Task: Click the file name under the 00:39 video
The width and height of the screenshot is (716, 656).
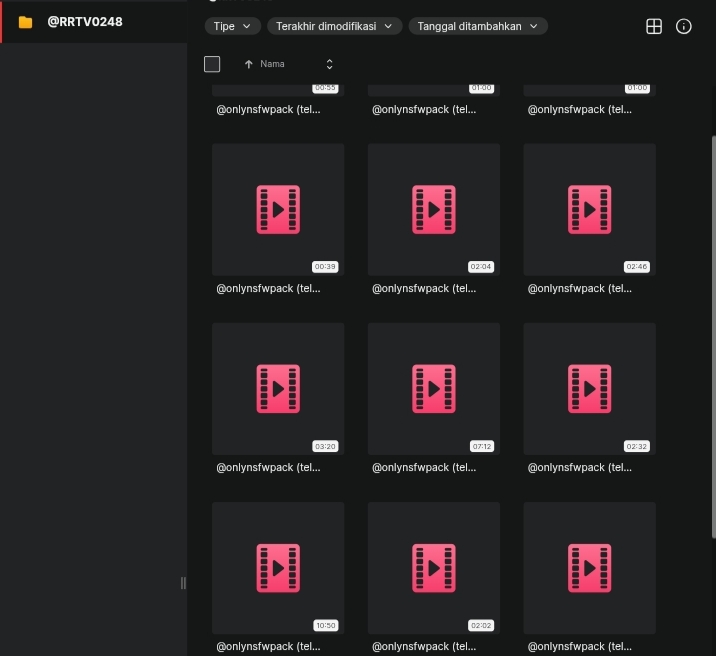Action: 268,289
